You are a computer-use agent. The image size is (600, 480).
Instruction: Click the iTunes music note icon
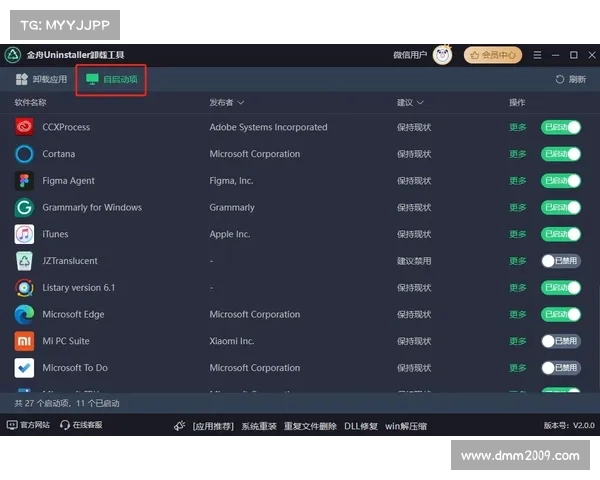(24, 234)
